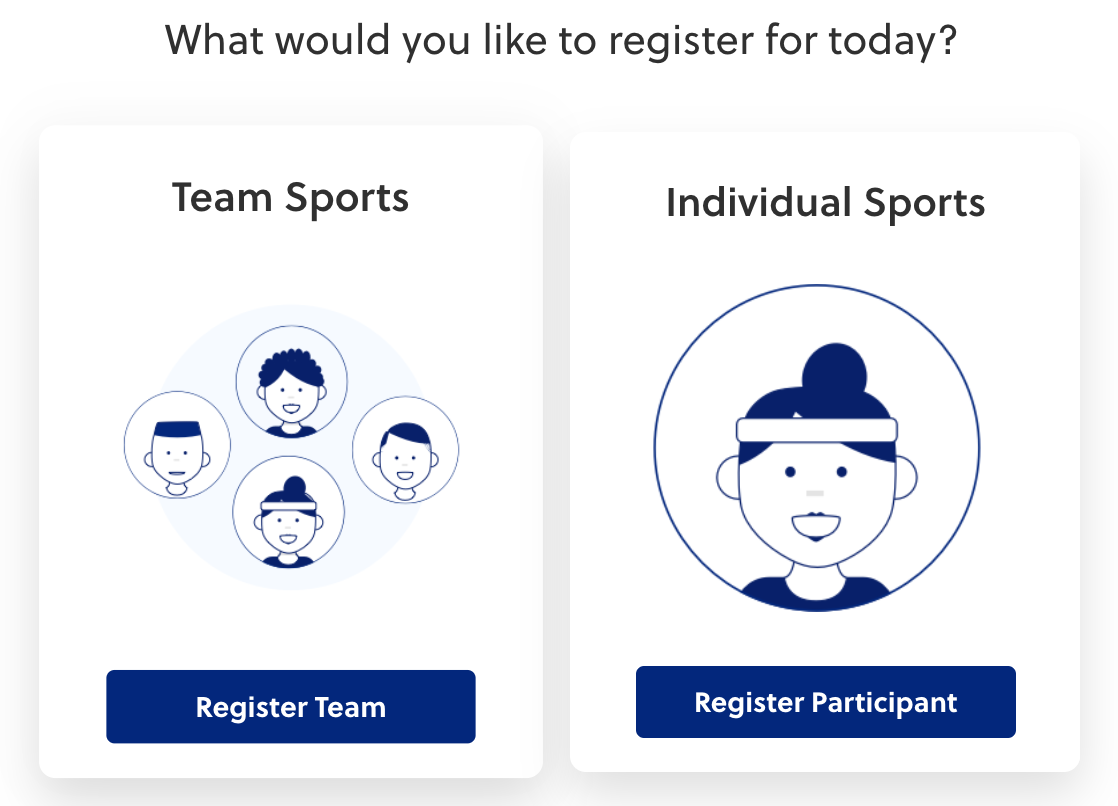This screenshot has width=1118, height=806.
Task: Click the large avatar's left ear
Action: [x=729, y=479]
